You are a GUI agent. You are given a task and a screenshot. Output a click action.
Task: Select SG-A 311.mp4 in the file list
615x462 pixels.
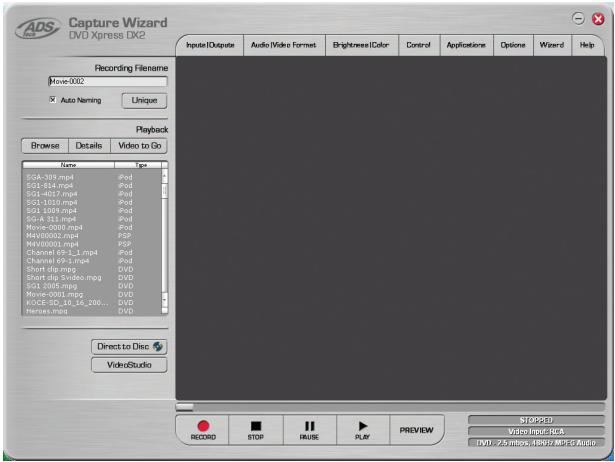(92, 219)
